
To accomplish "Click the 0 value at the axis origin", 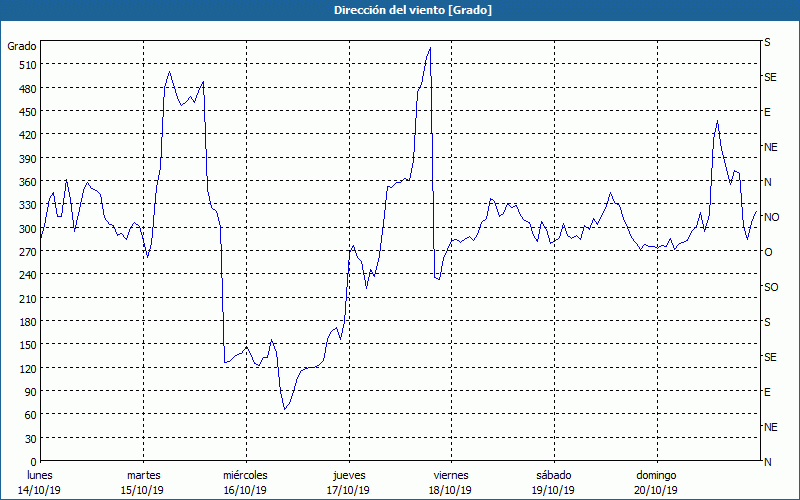I will coord(34,462).
